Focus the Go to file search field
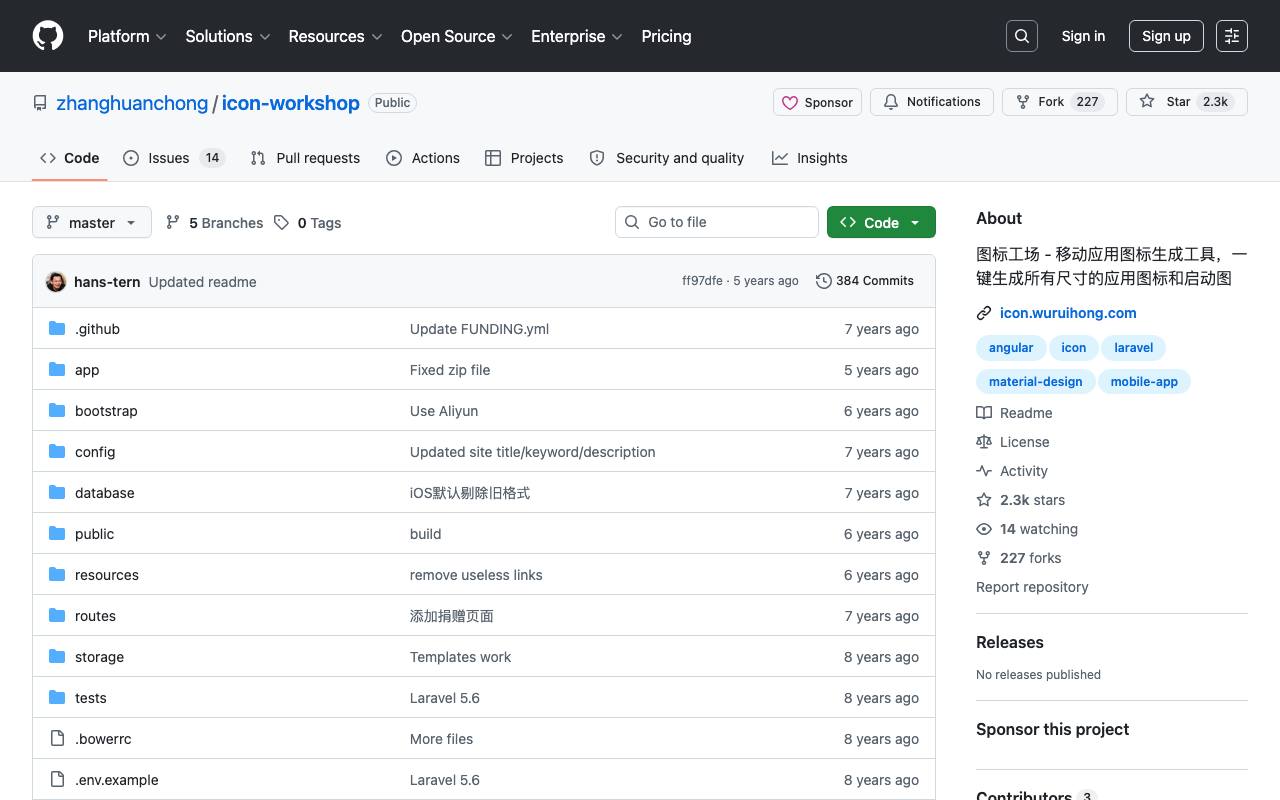 pyautogui.click(x=717, y=222)
